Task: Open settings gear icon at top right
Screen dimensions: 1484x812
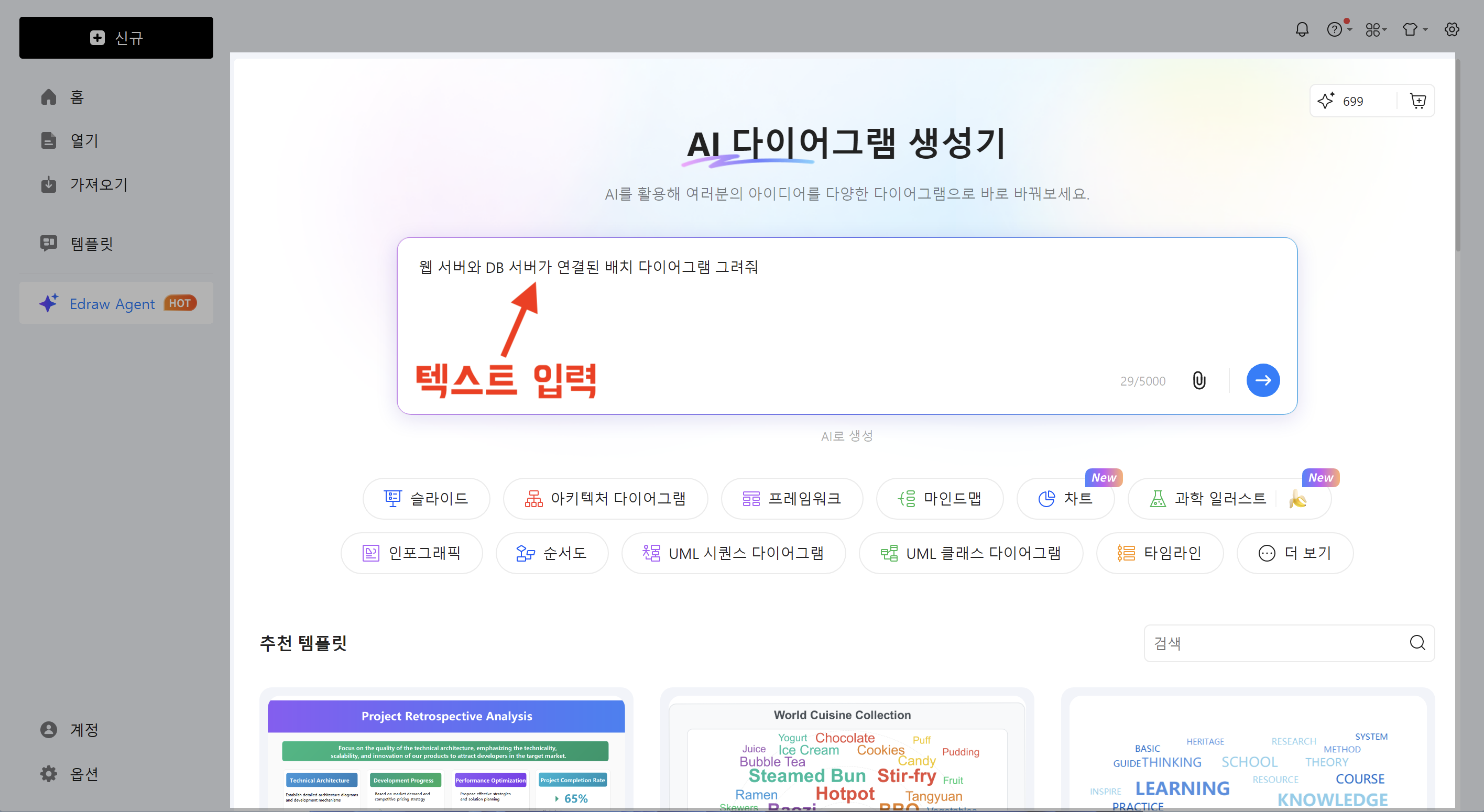Action: pyautogui.click(x=1451, y=29)
